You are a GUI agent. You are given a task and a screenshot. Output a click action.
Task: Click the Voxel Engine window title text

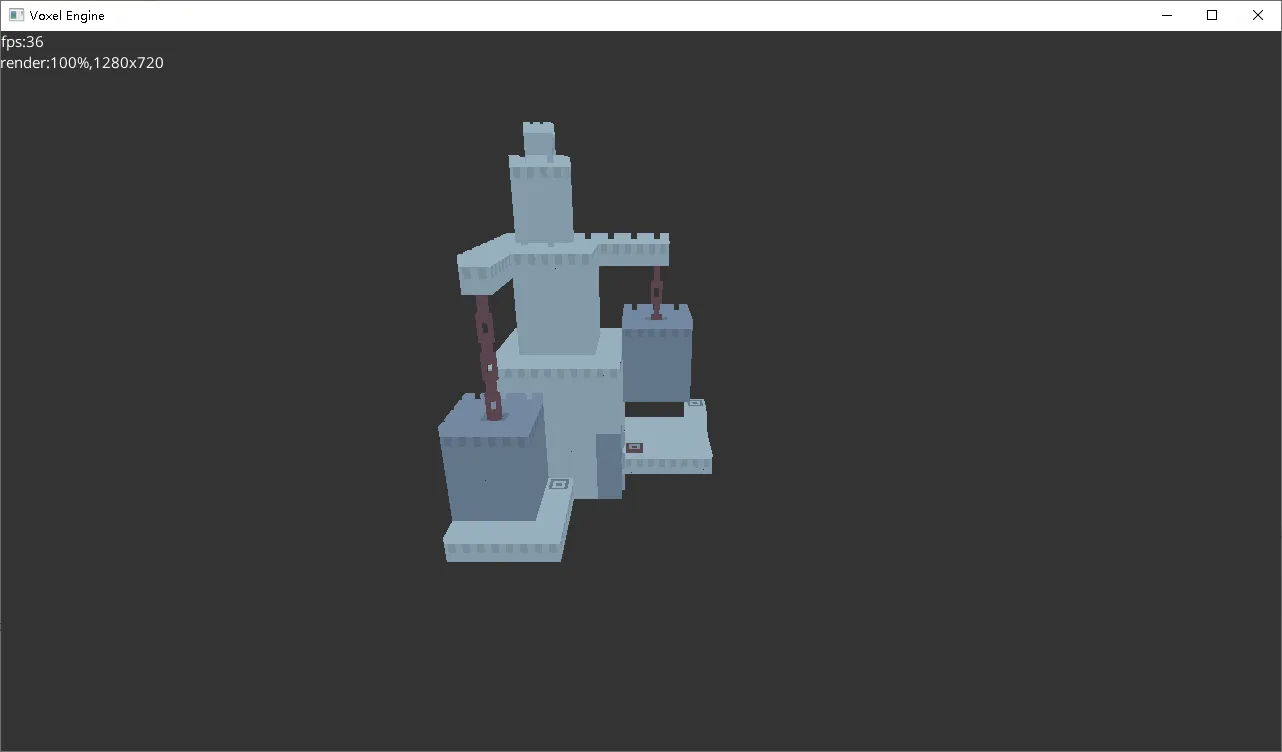[x=67, y=15]
